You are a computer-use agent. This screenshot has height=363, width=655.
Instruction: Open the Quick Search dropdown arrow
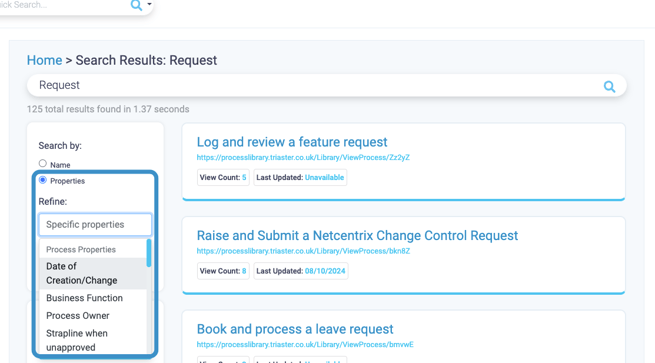point(149,5)
